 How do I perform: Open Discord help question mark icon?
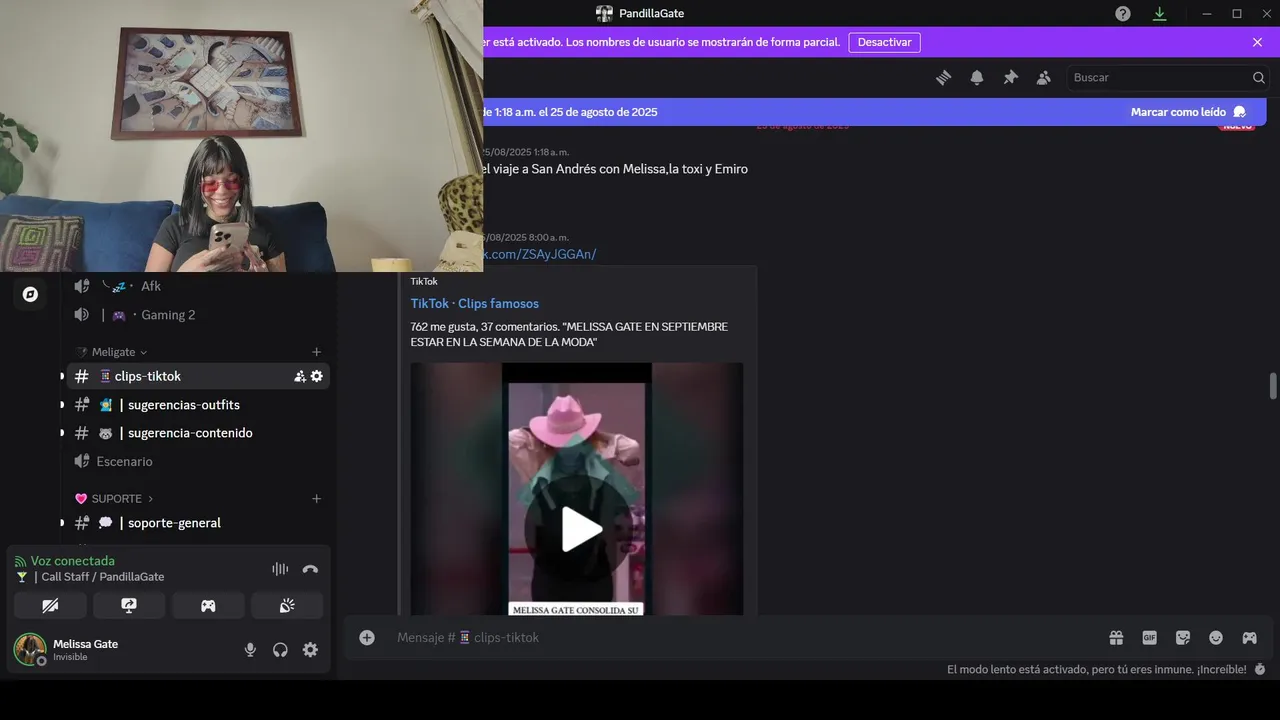pos(1123,14)
